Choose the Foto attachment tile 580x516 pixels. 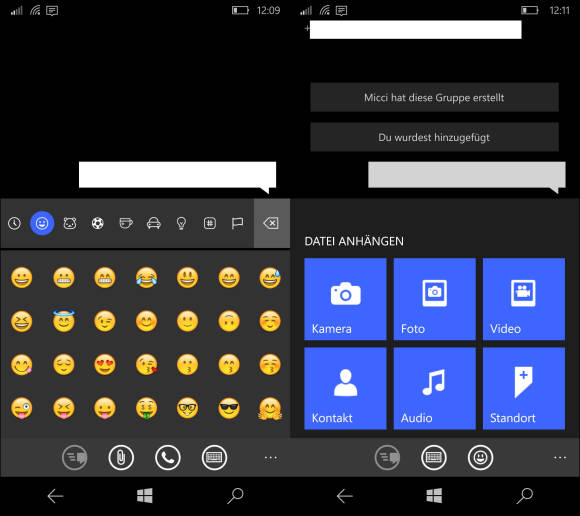click(435, 299)
